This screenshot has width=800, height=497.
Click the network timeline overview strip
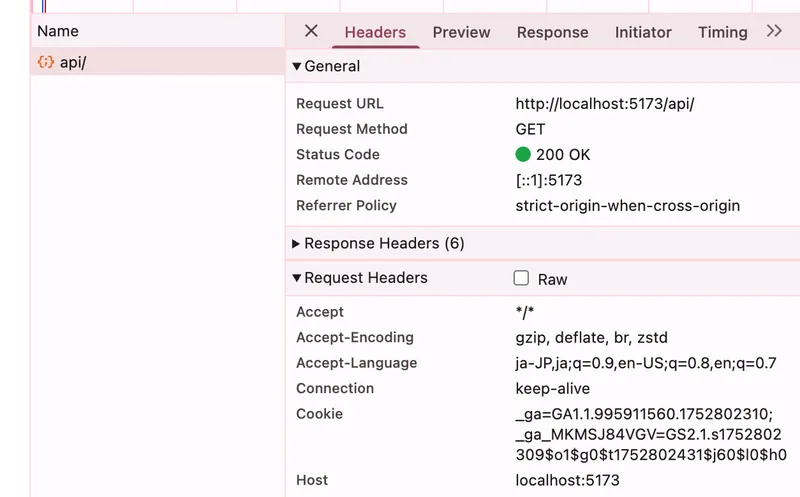[400, 6]
